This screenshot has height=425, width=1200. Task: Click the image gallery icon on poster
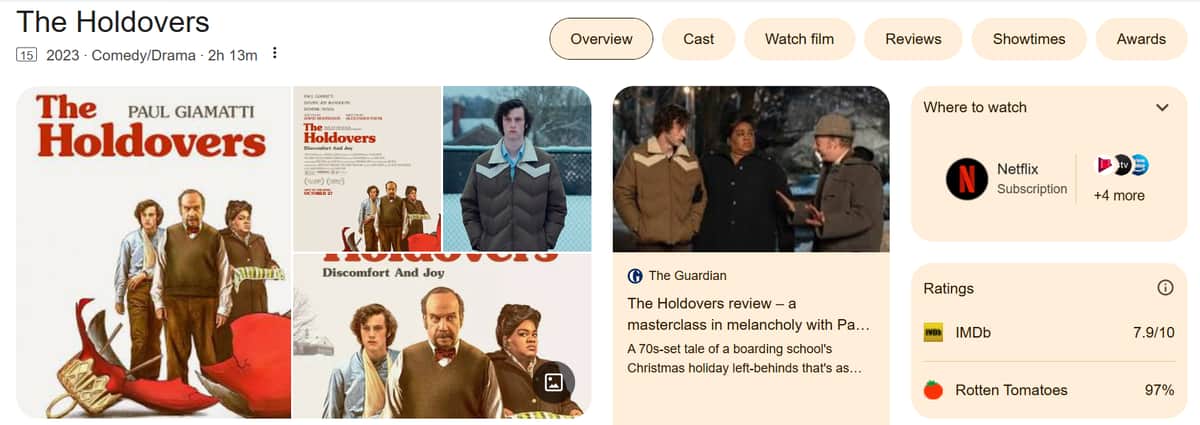tap(552, 381)
